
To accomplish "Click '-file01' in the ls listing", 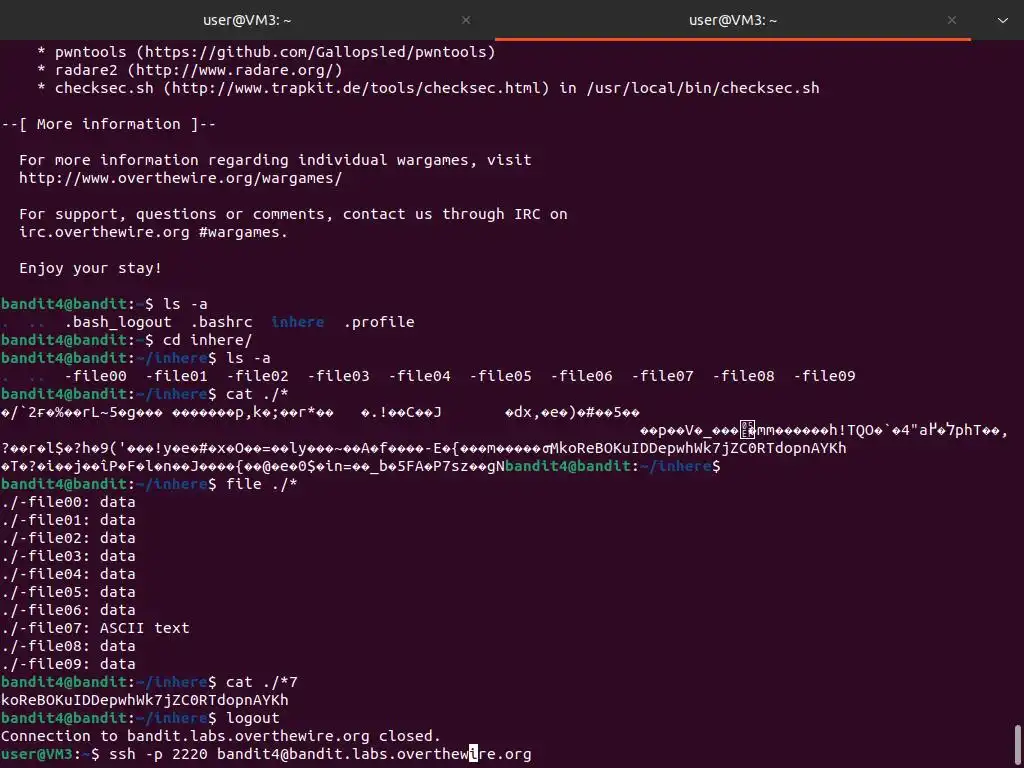I will click(x=176, y=376).
